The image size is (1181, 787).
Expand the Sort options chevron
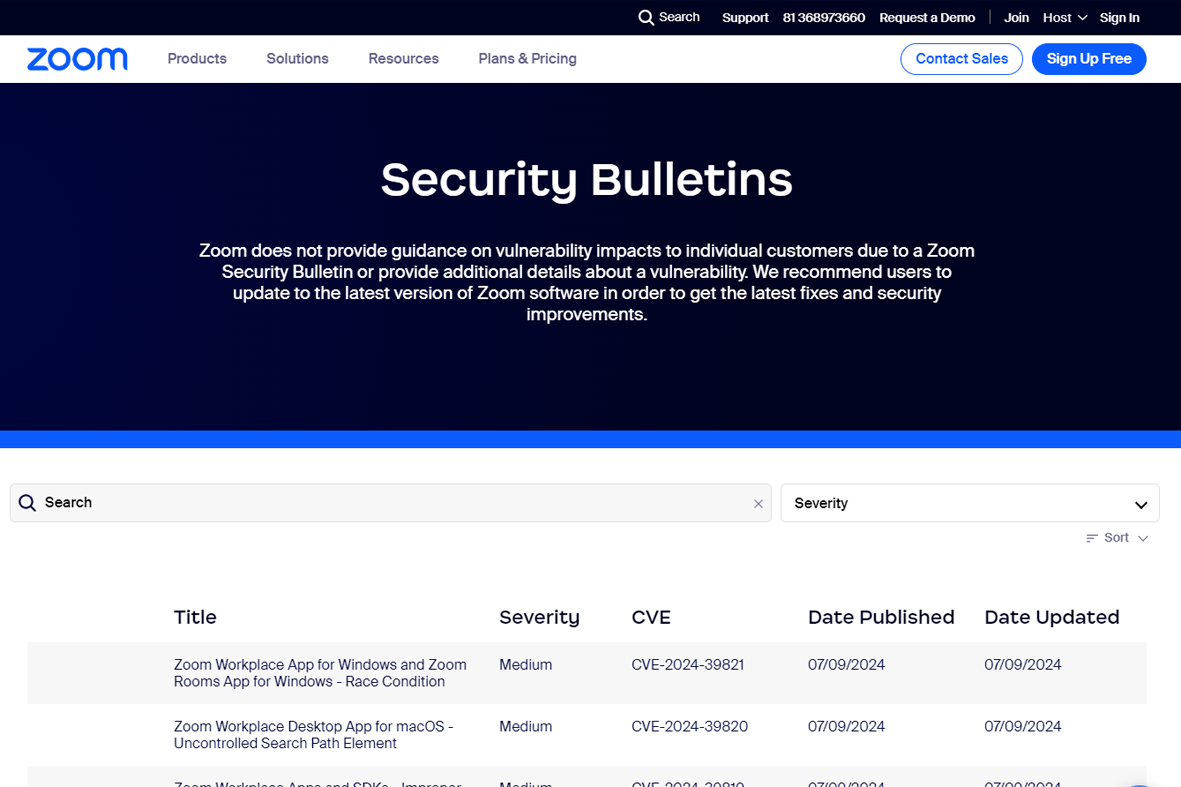(x=1143, y=538)
